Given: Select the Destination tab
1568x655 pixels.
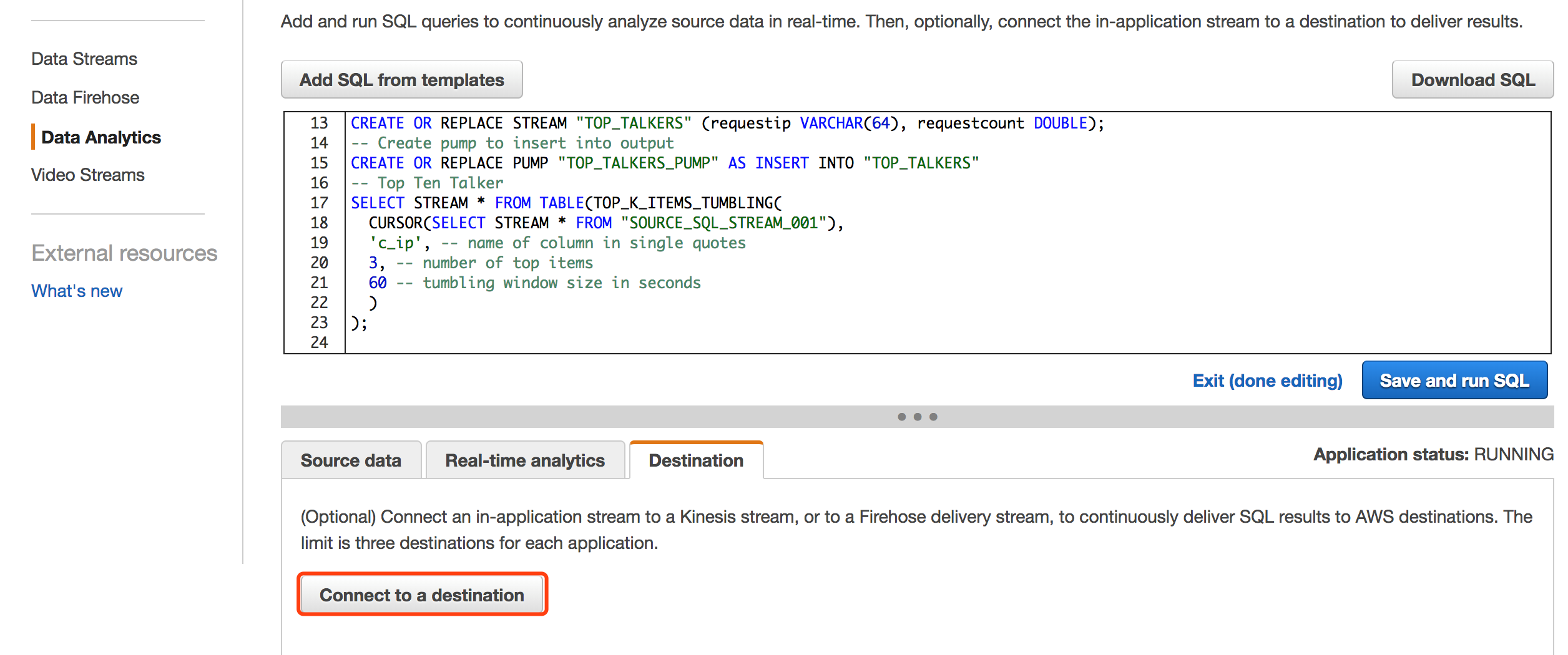Looking at the screenshot, I should coord(696,460).
